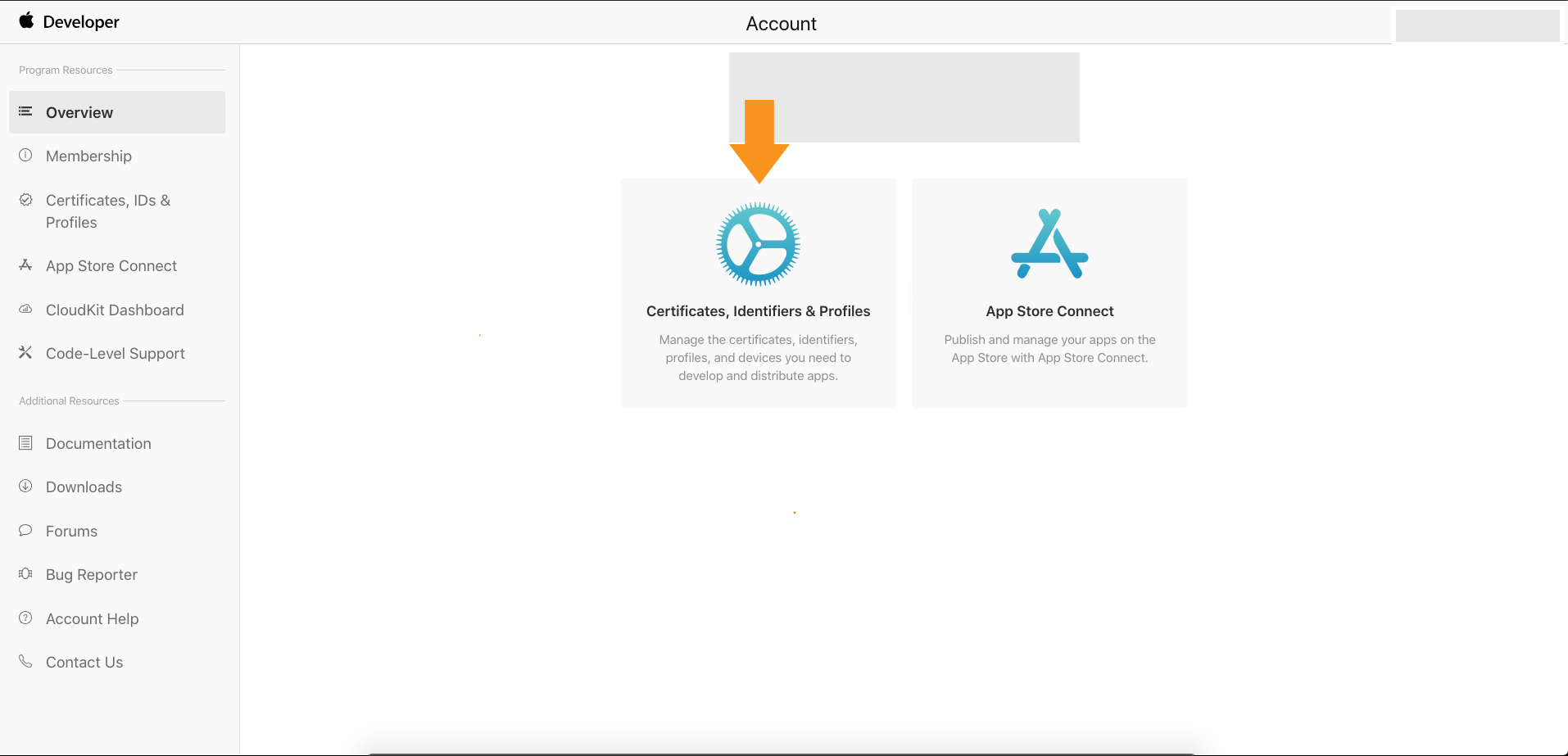
Task: Click the Downloads arrow icon
Action: point(25,486)
